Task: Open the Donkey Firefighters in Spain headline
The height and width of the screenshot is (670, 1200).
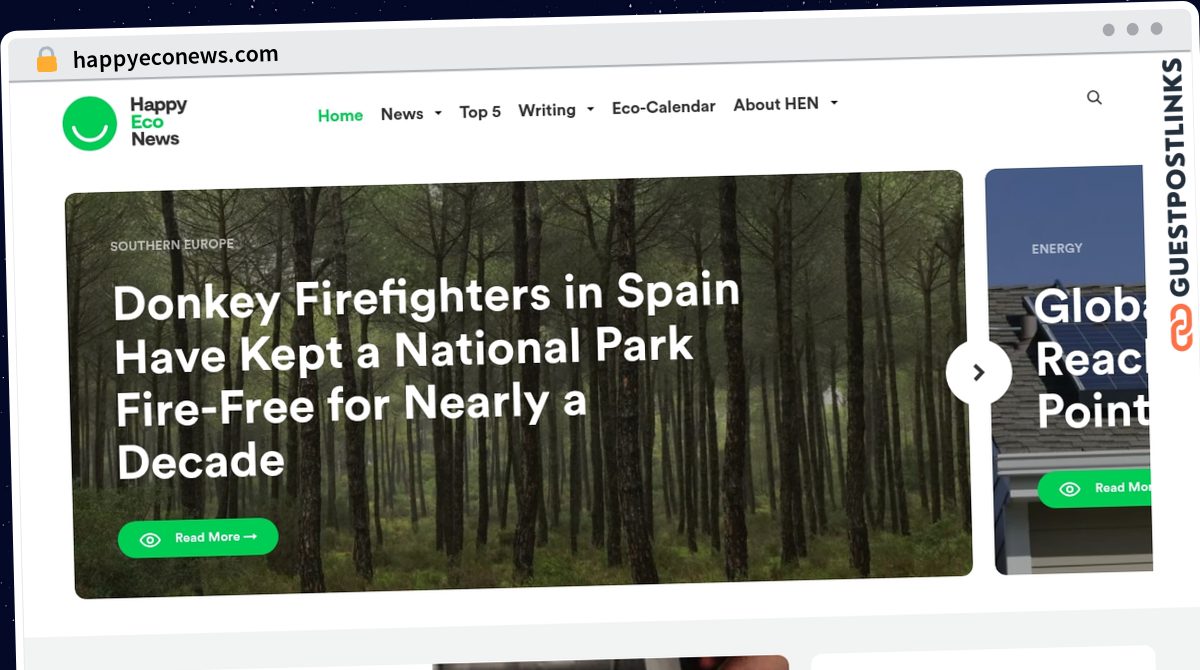Action: point(426,376)
